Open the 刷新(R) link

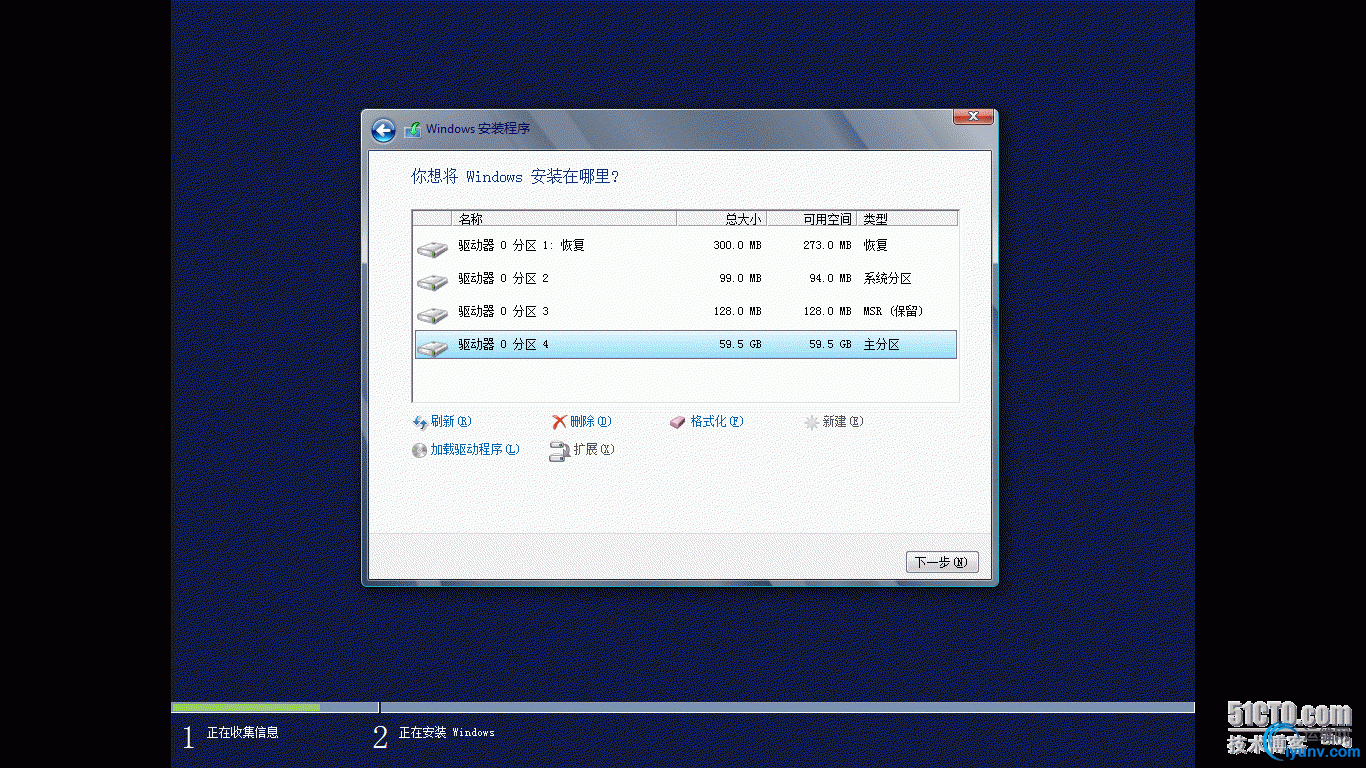pyautogui.click(x=451, y=422)
